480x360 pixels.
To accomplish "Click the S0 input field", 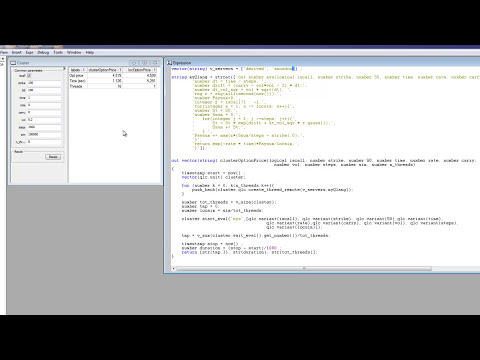I will (44, 90).
